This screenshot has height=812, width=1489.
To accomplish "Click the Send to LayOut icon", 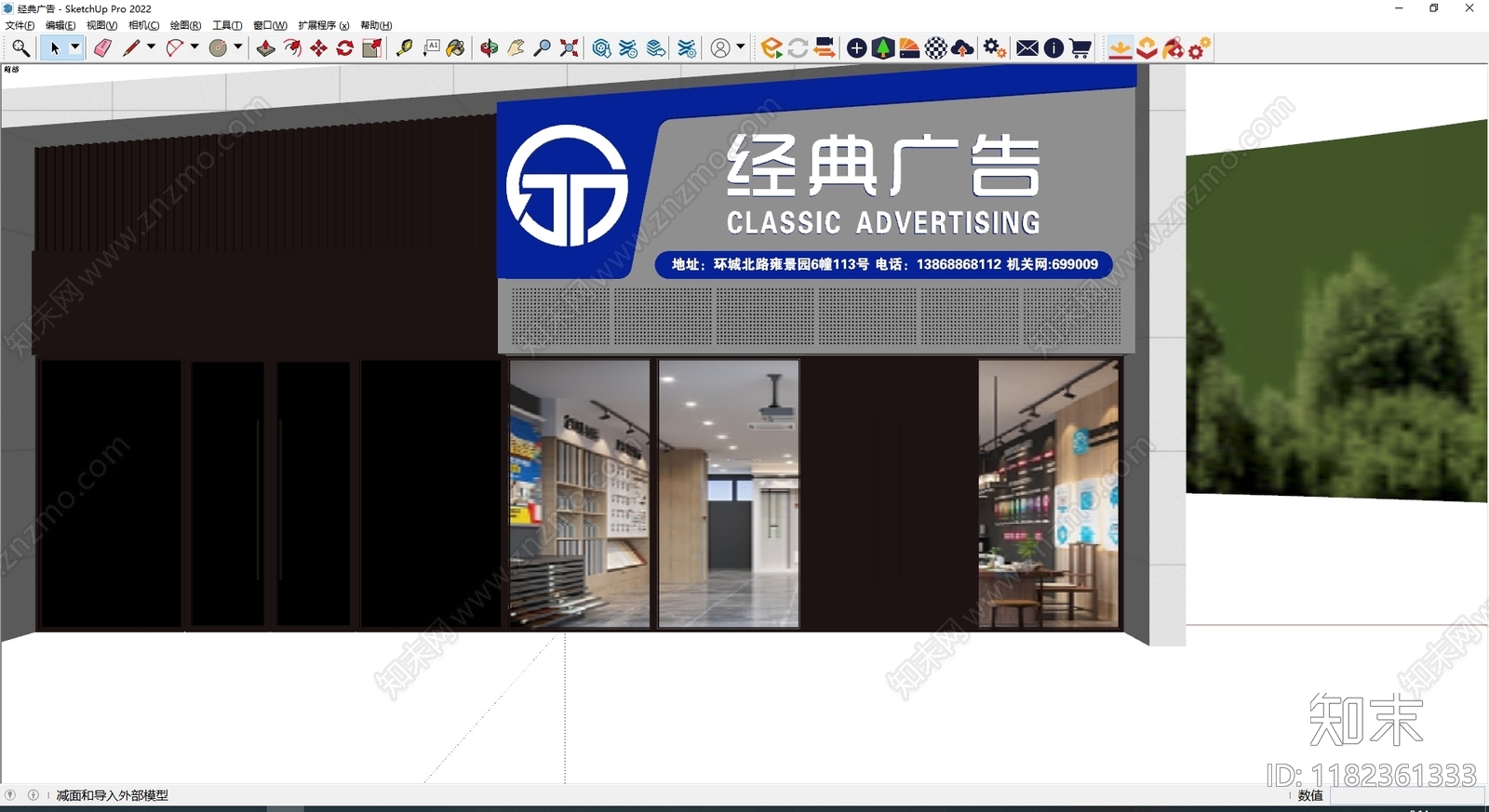I will click(x=656, y=47).
